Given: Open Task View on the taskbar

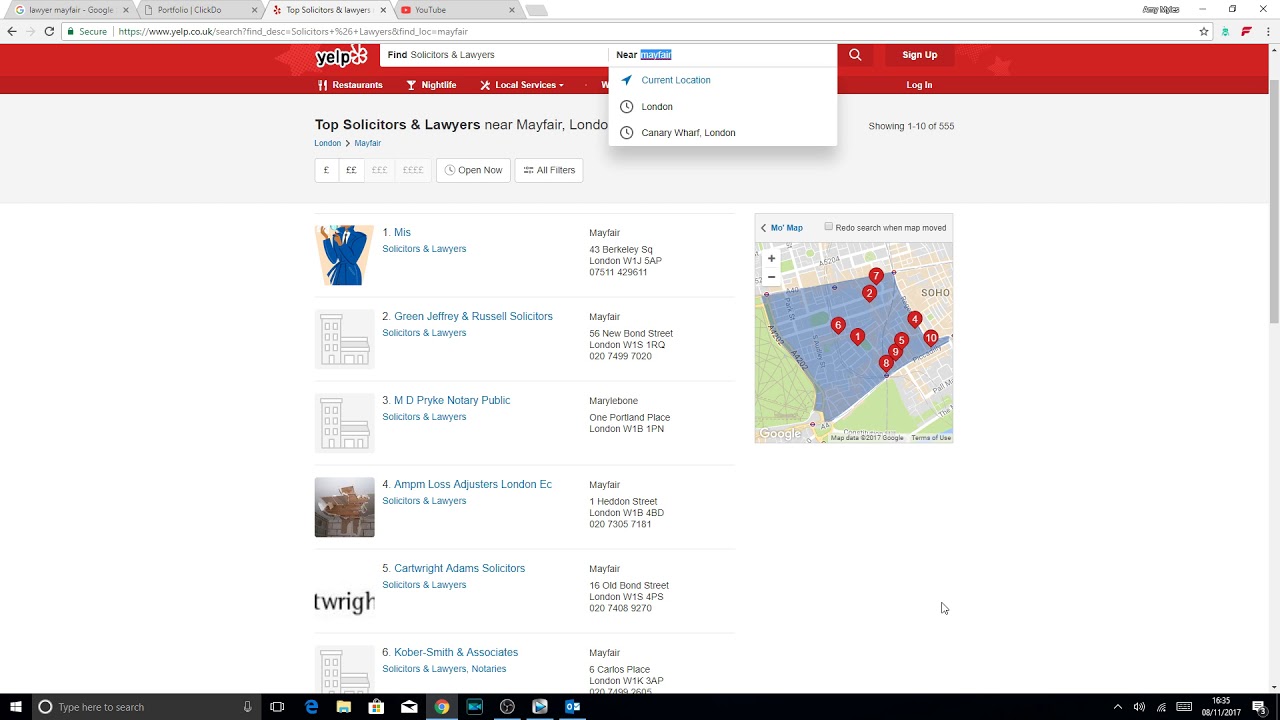Looking at the screenshot, I should tap(277, 707).
